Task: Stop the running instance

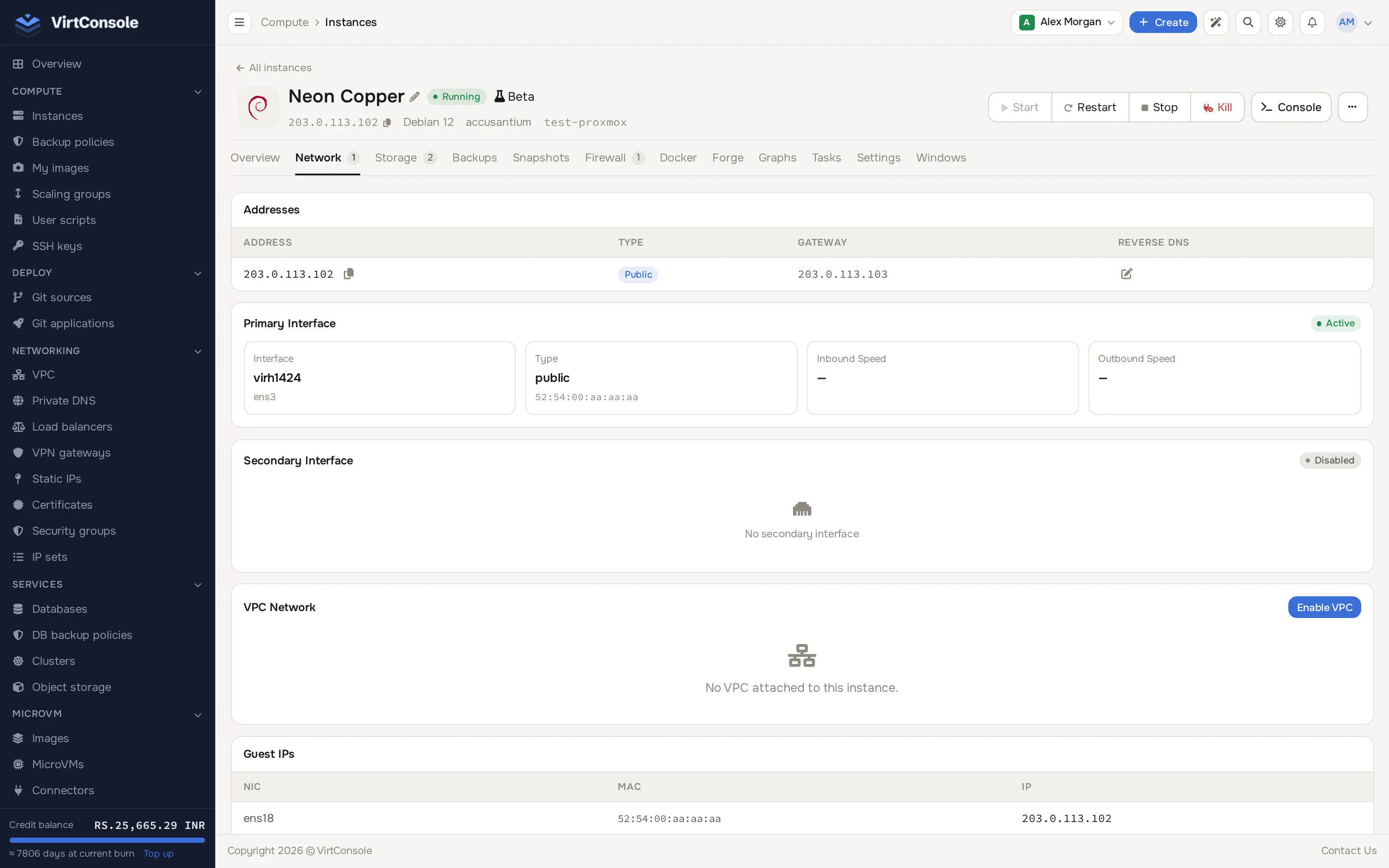Action: (x=1159, y=107)
